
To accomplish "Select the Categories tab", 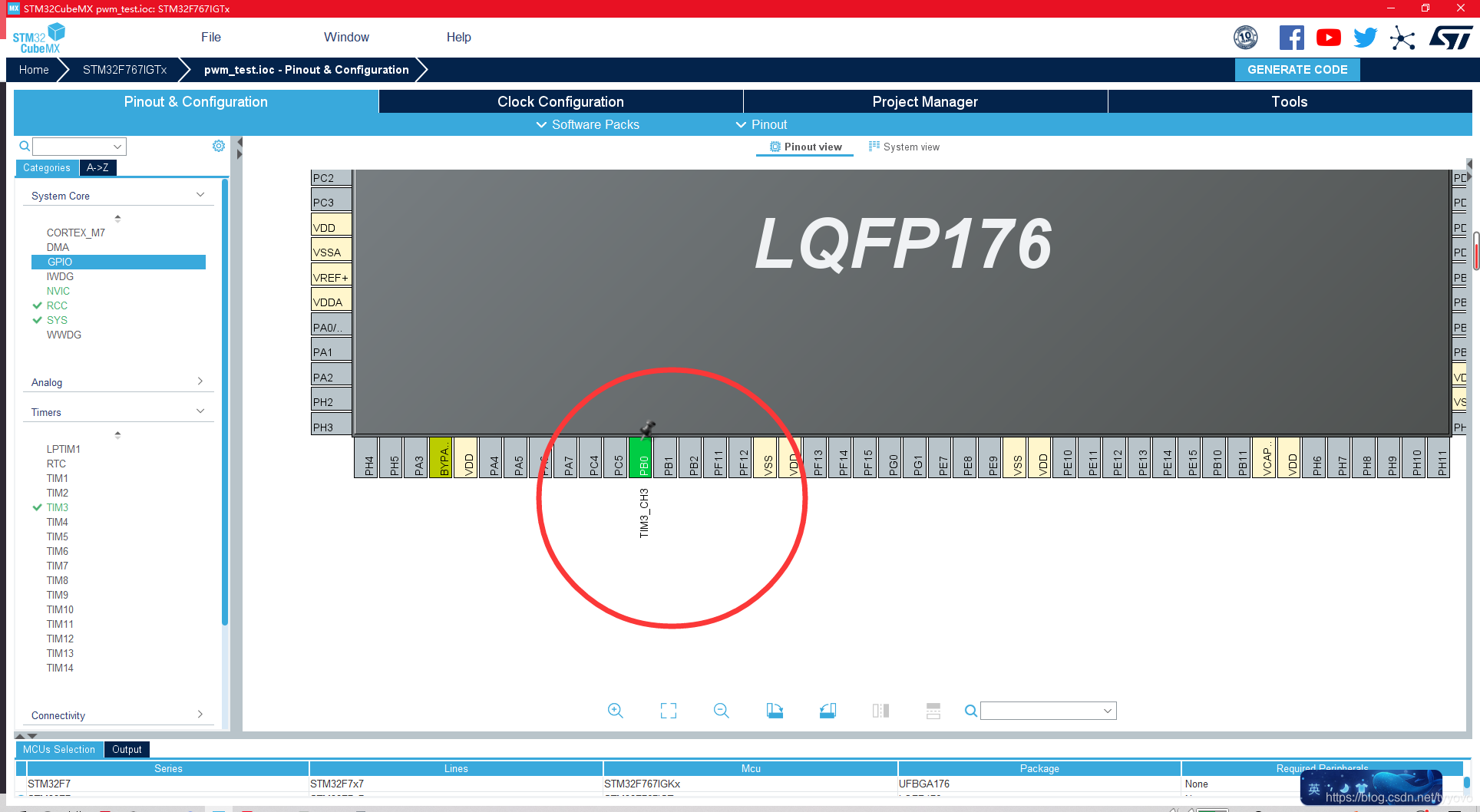I will 47,167.
